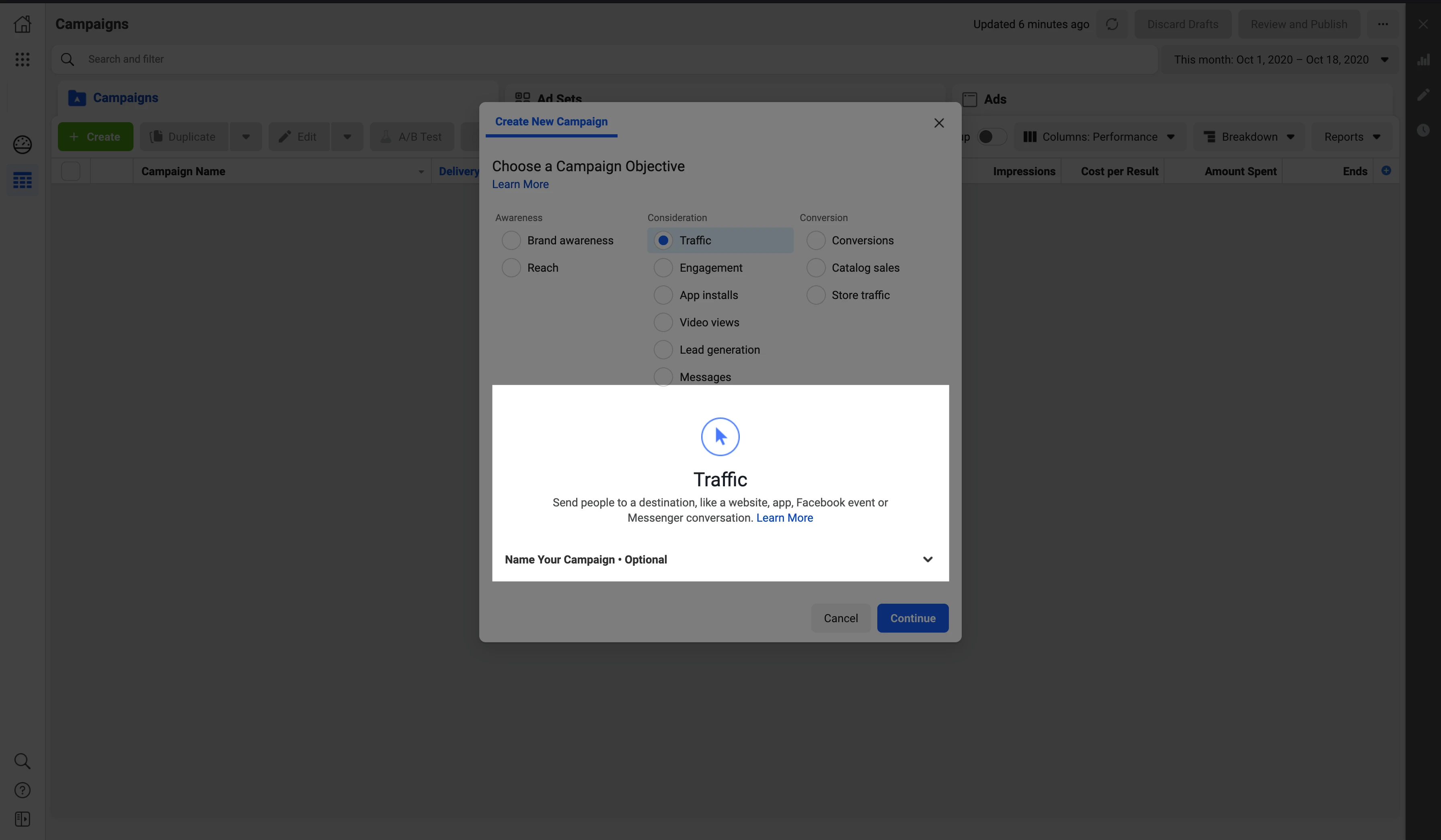Open Learn More under Campaign Objective heading

pyautogui.click(x=520, y=184)
